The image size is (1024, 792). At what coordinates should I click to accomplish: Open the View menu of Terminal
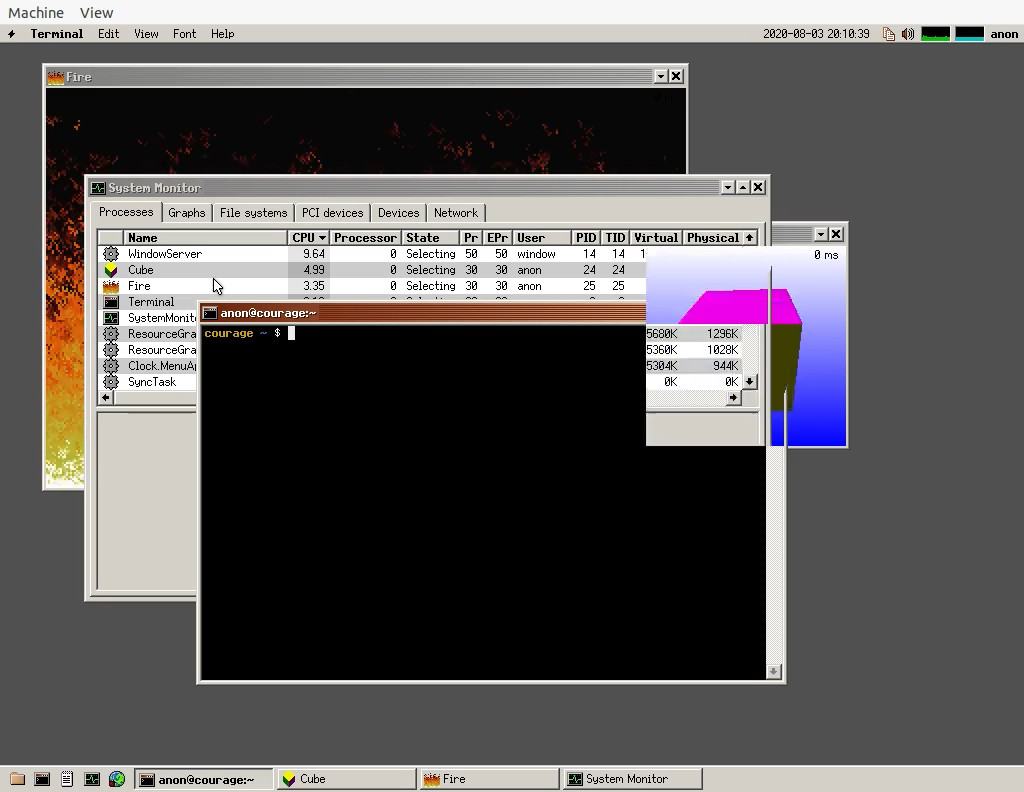tap(146, 34)
